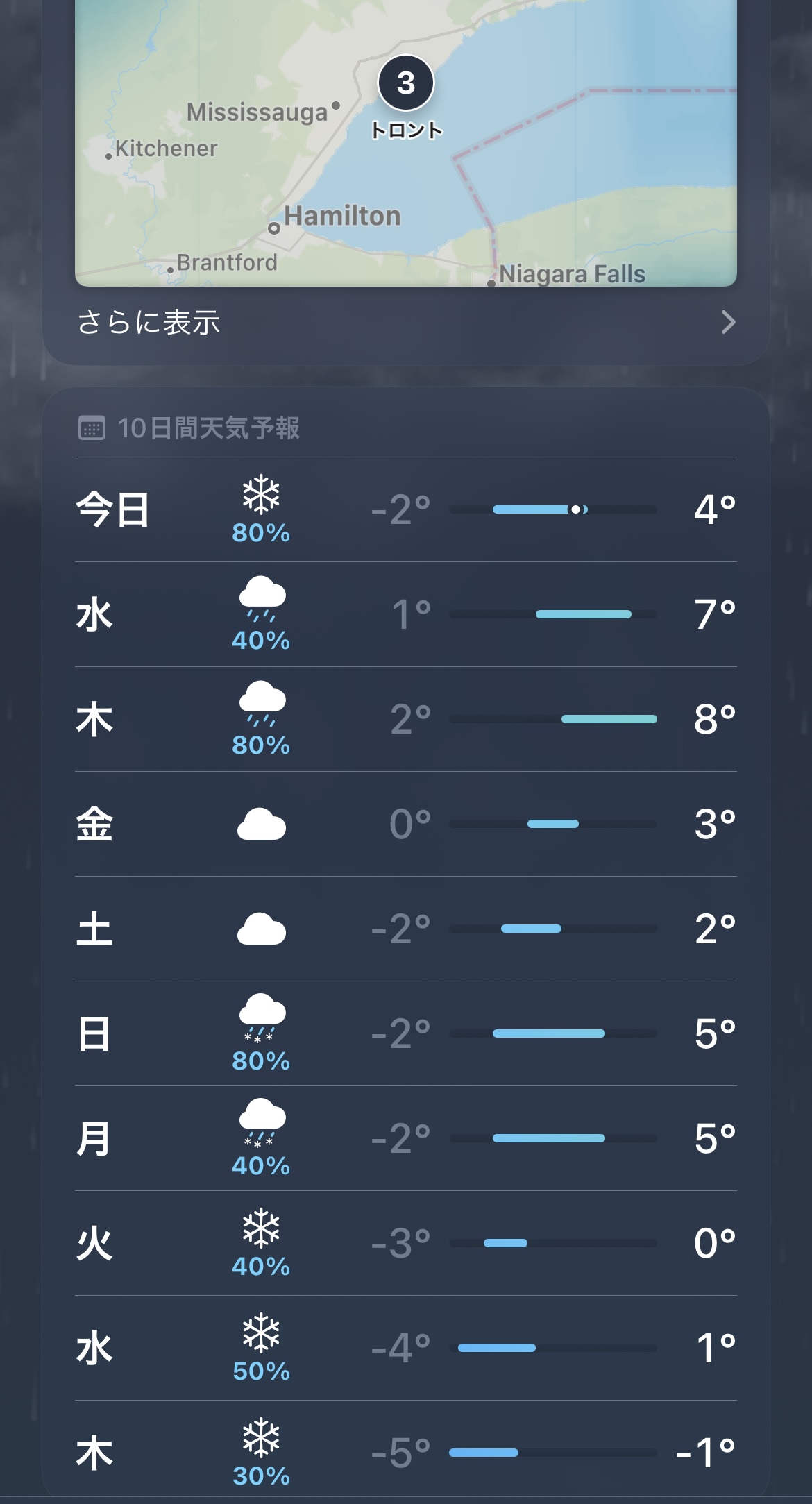
Task: Tap the Toronto temperature pin showing 3
Action: (406, 83)
